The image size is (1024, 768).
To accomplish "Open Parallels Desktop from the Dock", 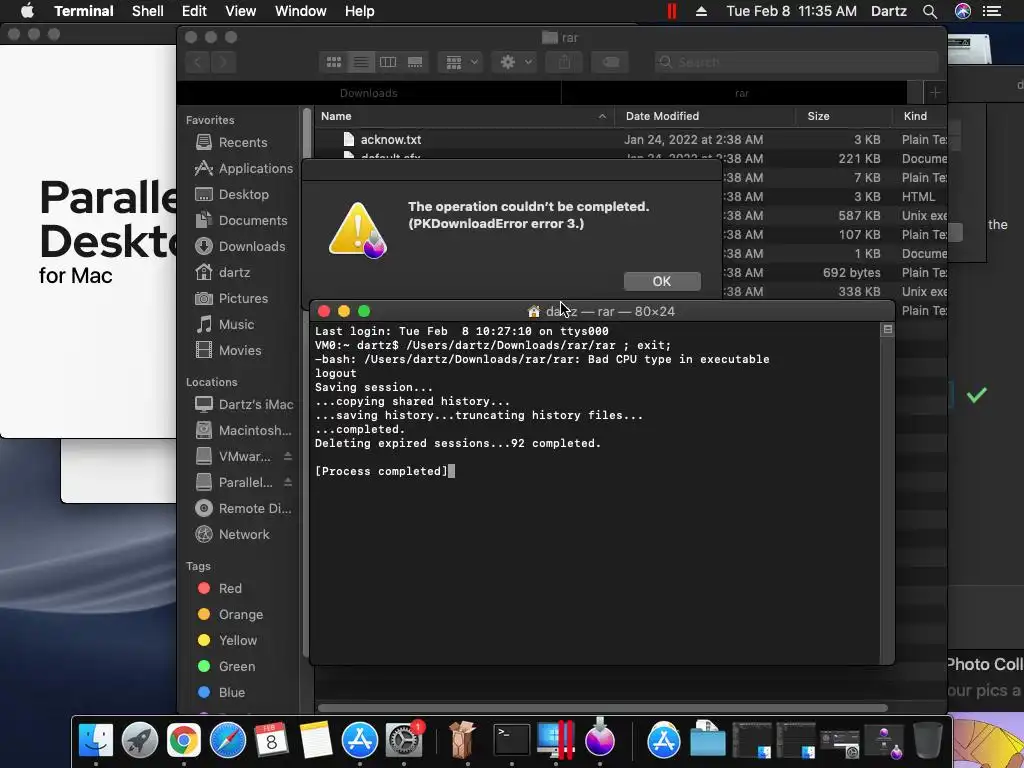I will 556,741.
